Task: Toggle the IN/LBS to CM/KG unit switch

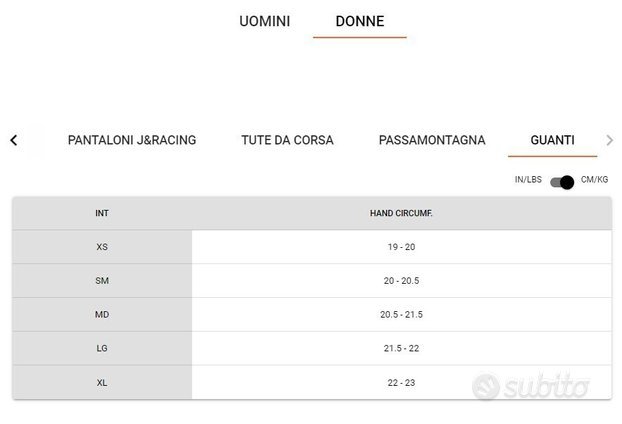Action: coord(562,182)
